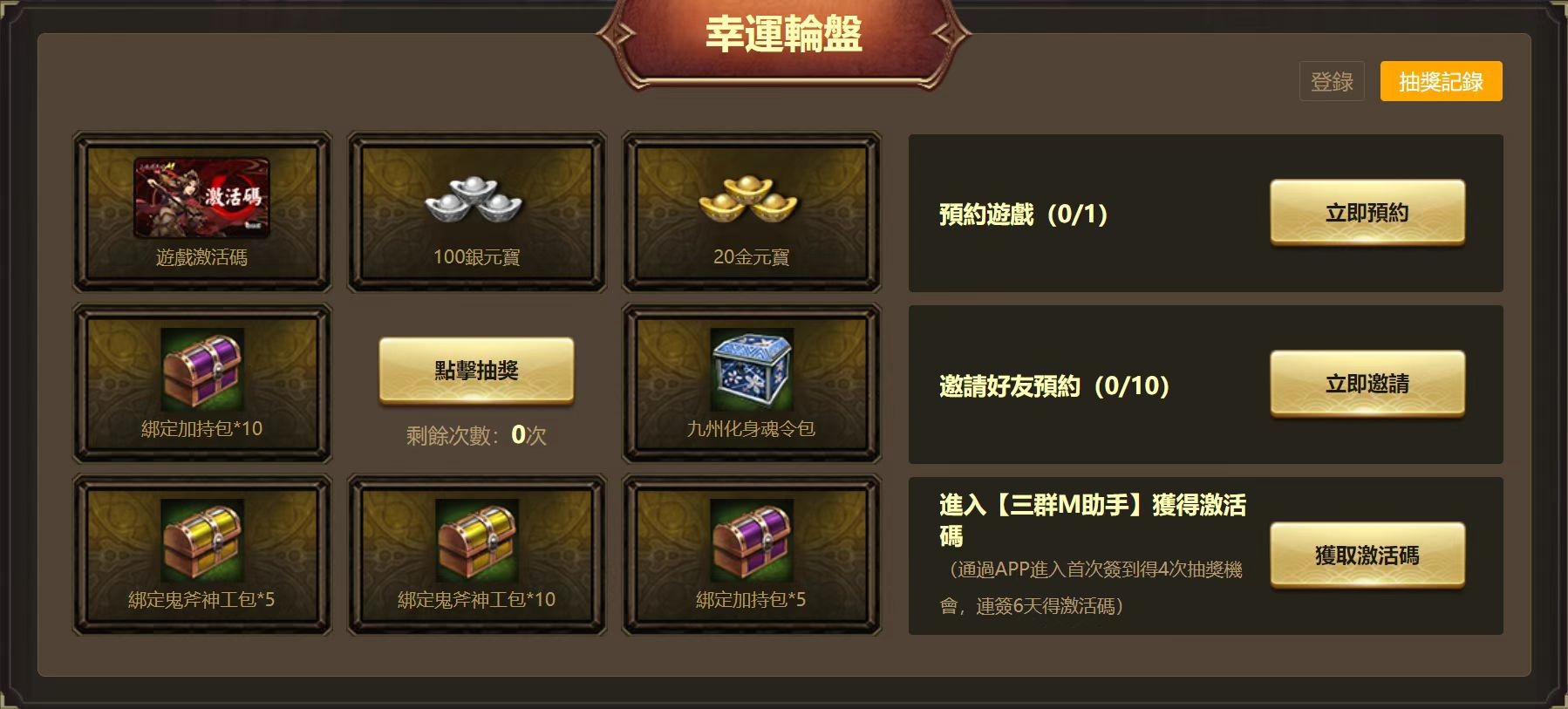
Task: Click the 邀請好友預約 (0/10) task label
Action: [x=1054, y=385]
